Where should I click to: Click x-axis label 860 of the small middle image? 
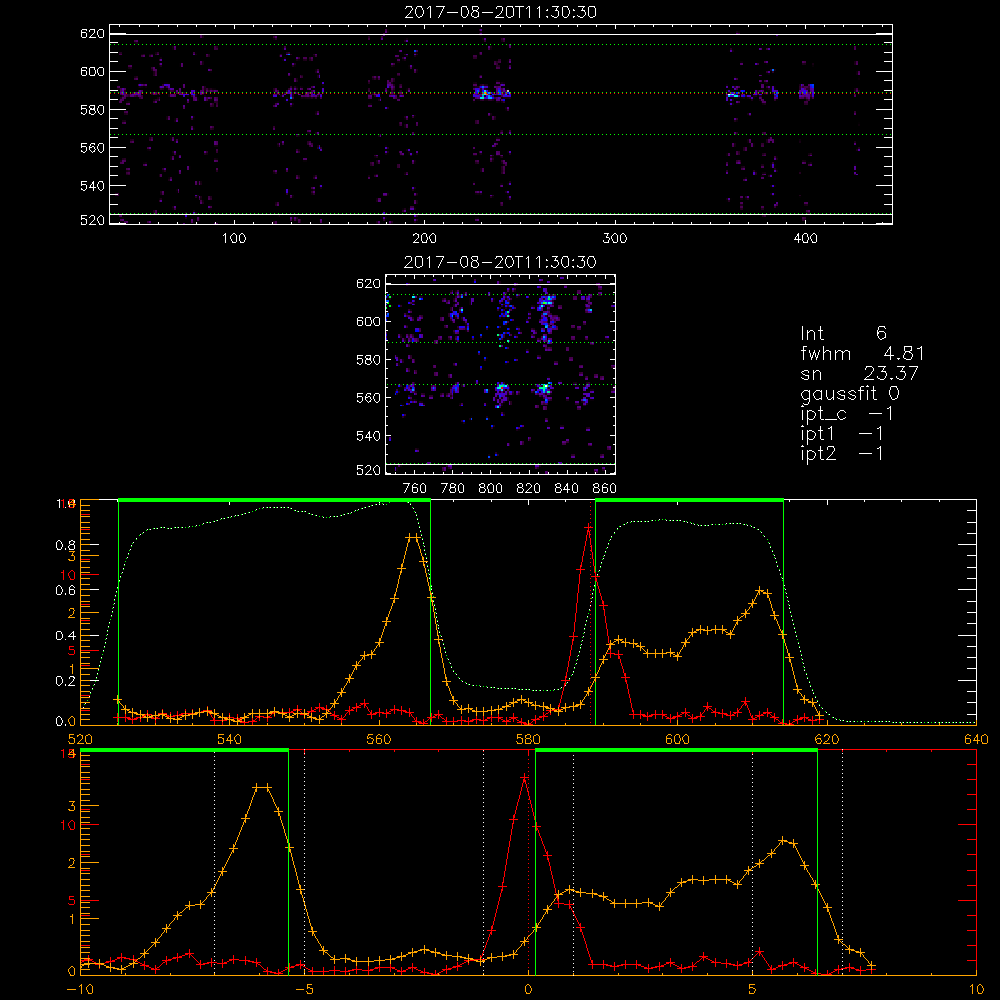605,489
